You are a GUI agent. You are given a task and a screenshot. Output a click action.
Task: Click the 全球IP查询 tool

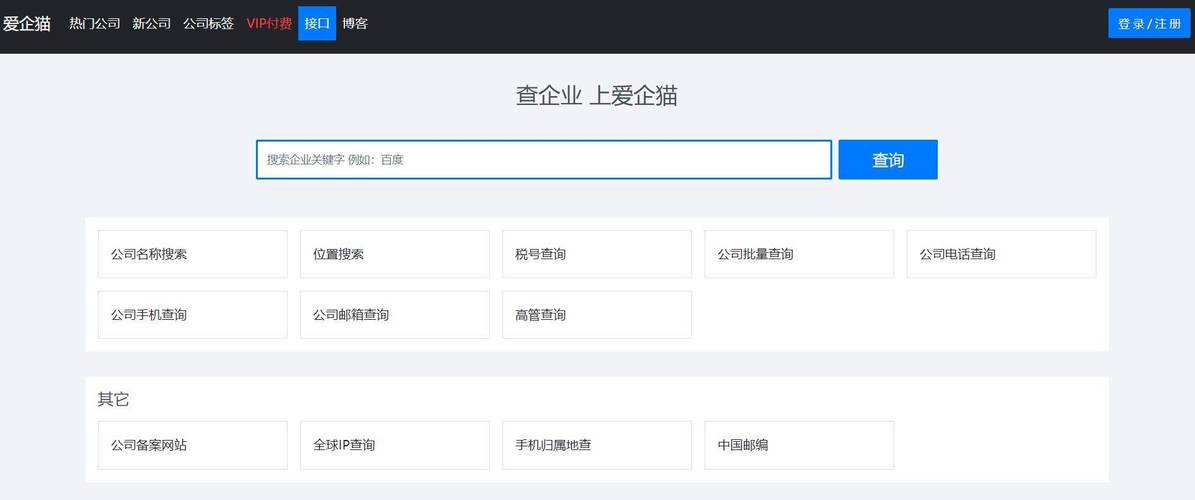point(394,445)
